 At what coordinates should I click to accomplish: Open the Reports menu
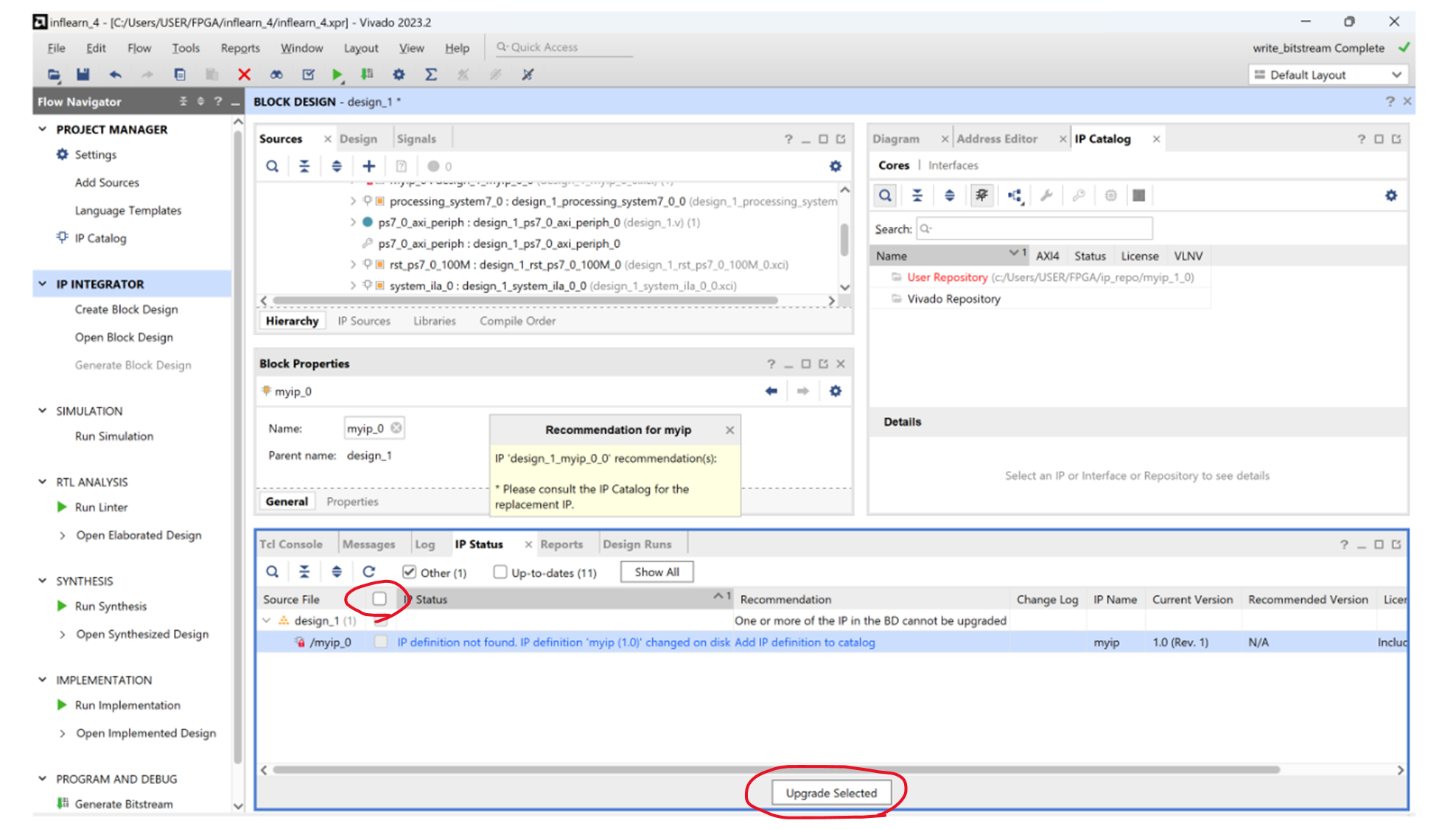click(240, 48)
